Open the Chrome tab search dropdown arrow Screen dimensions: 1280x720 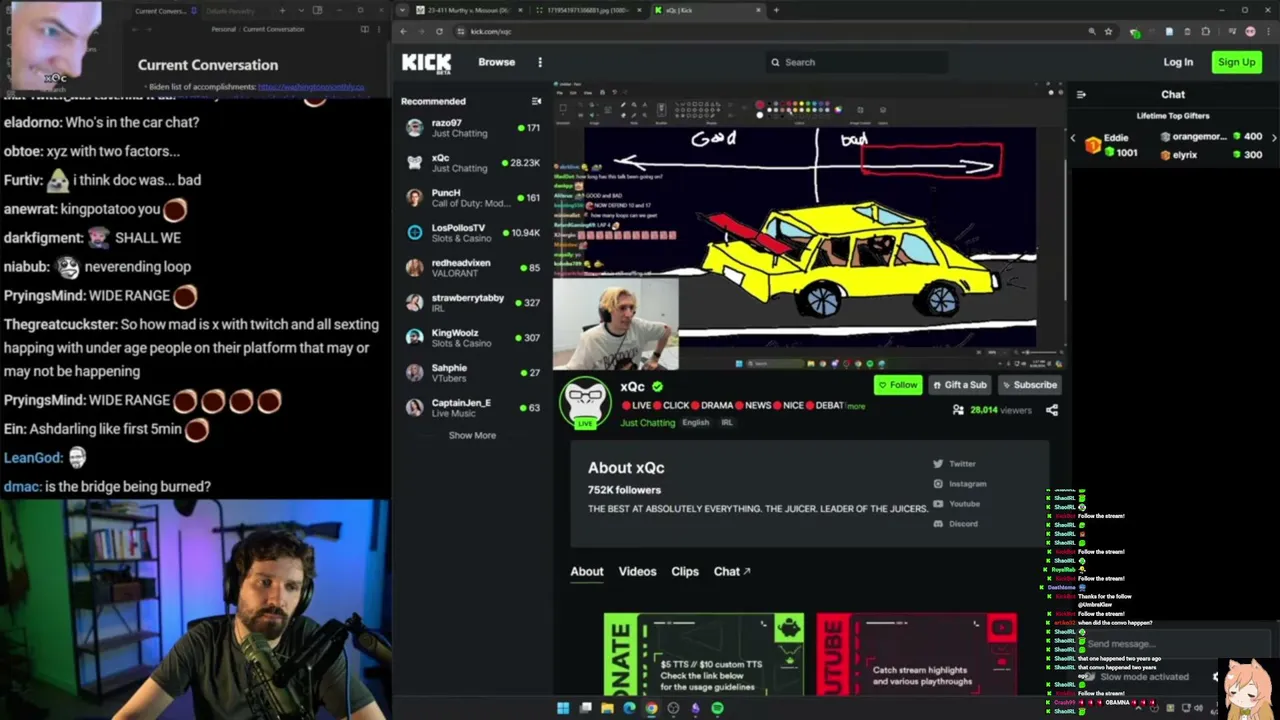click(402, 10)
